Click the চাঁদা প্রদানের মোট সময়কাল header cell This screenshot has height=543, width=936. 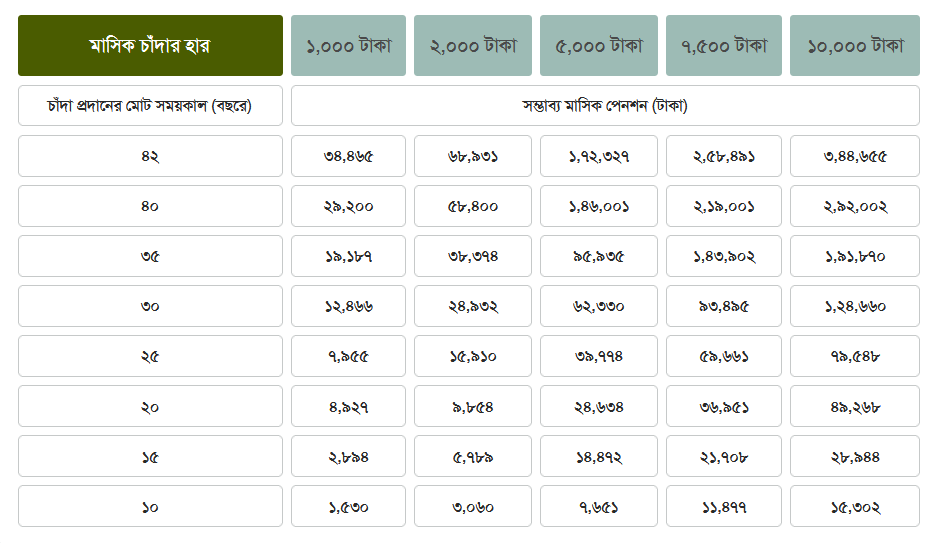coord(150,106)
